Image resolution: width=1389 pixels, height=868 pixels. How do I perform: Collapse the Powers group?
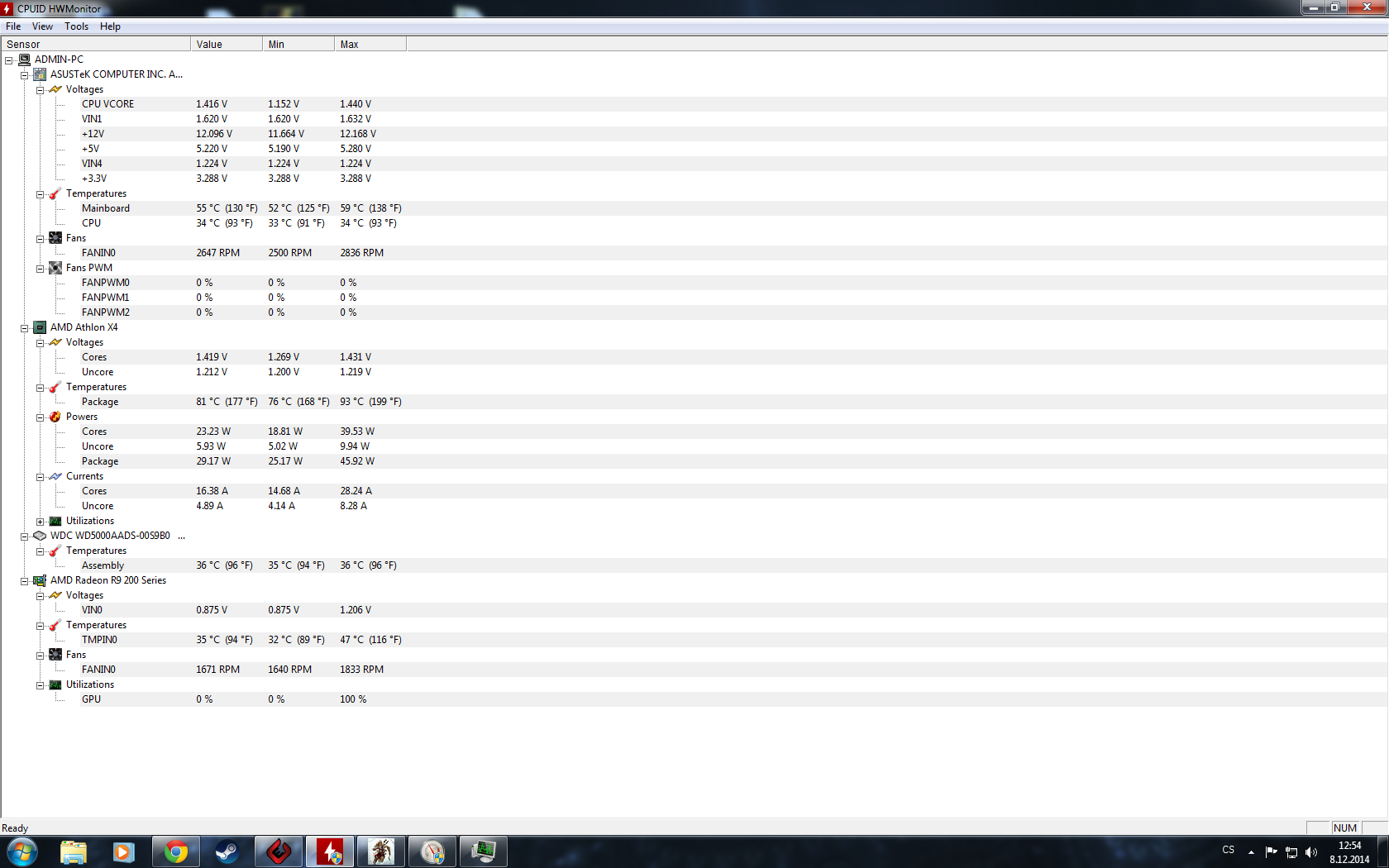pos(40,417)
